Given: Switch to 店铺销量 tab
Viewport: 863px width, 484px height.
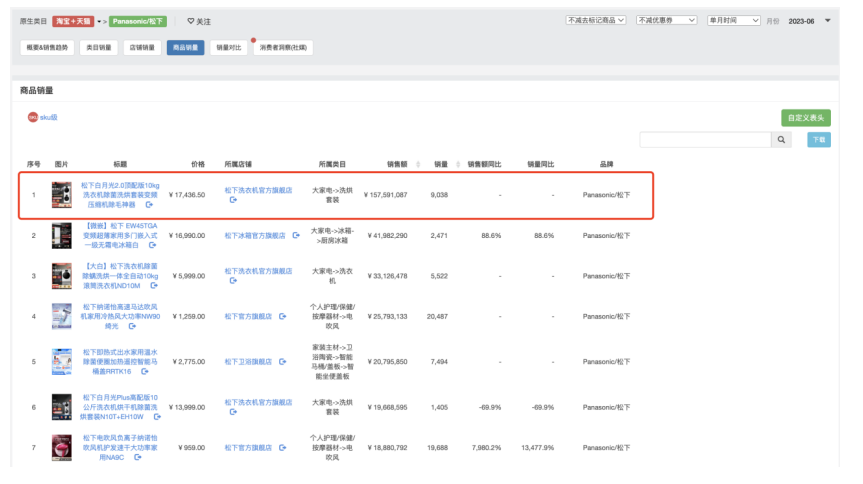Looking at the screenshot, I should coord(142,47).
